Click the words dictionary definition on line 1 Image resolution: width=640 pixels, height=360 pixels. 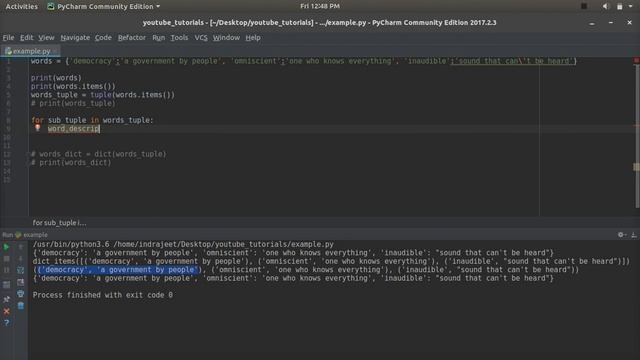pos(304,61)
